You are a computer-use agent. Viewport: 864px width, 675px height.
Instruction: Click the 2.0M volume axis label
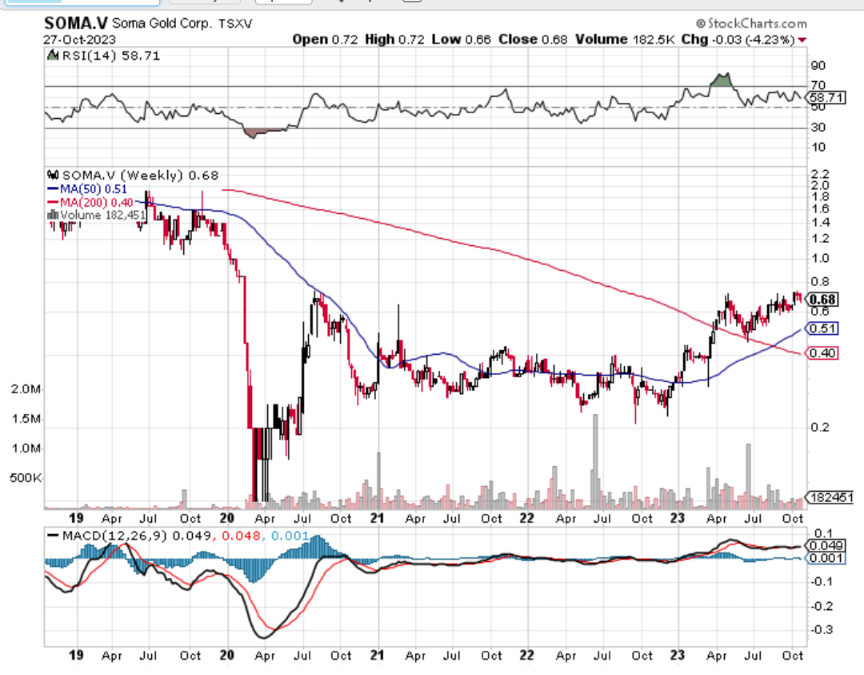[26, 389]
